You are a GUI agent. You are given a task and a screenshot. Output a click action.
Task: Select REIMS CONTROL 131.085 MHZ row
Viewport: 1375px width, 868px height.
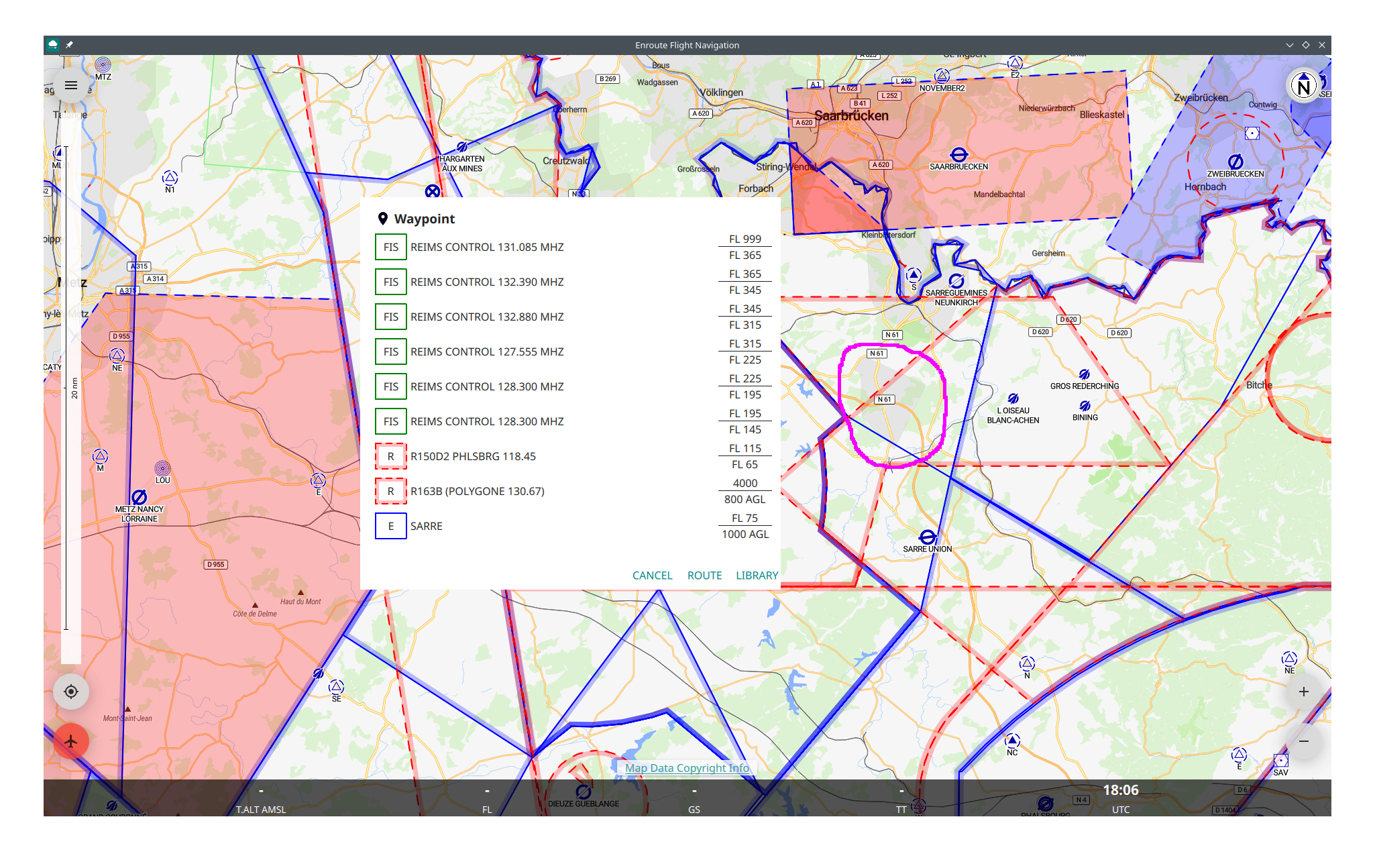(573, 247)
